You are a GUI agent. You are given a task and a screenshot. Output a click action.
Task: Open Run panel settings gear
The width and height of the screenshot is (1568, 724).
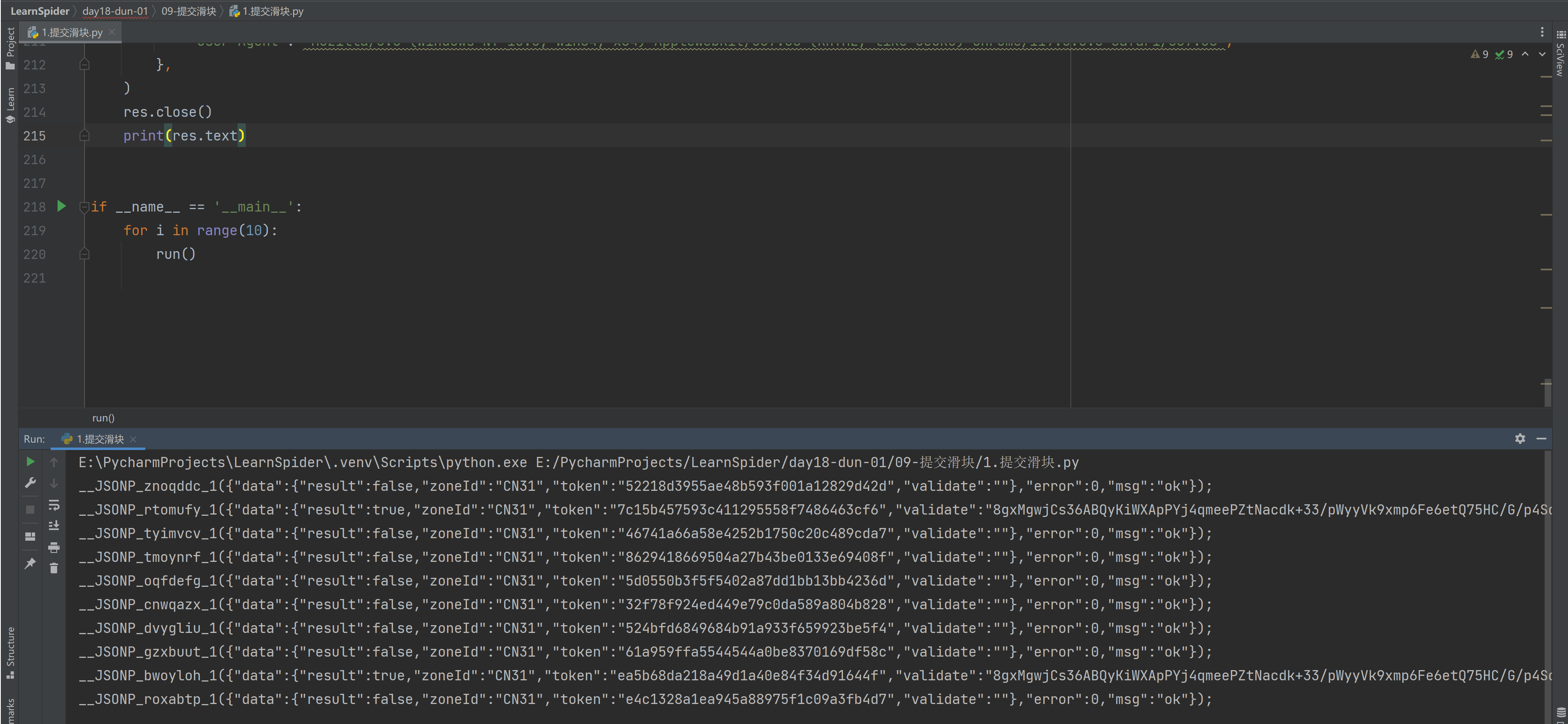tap(1520, 439)
